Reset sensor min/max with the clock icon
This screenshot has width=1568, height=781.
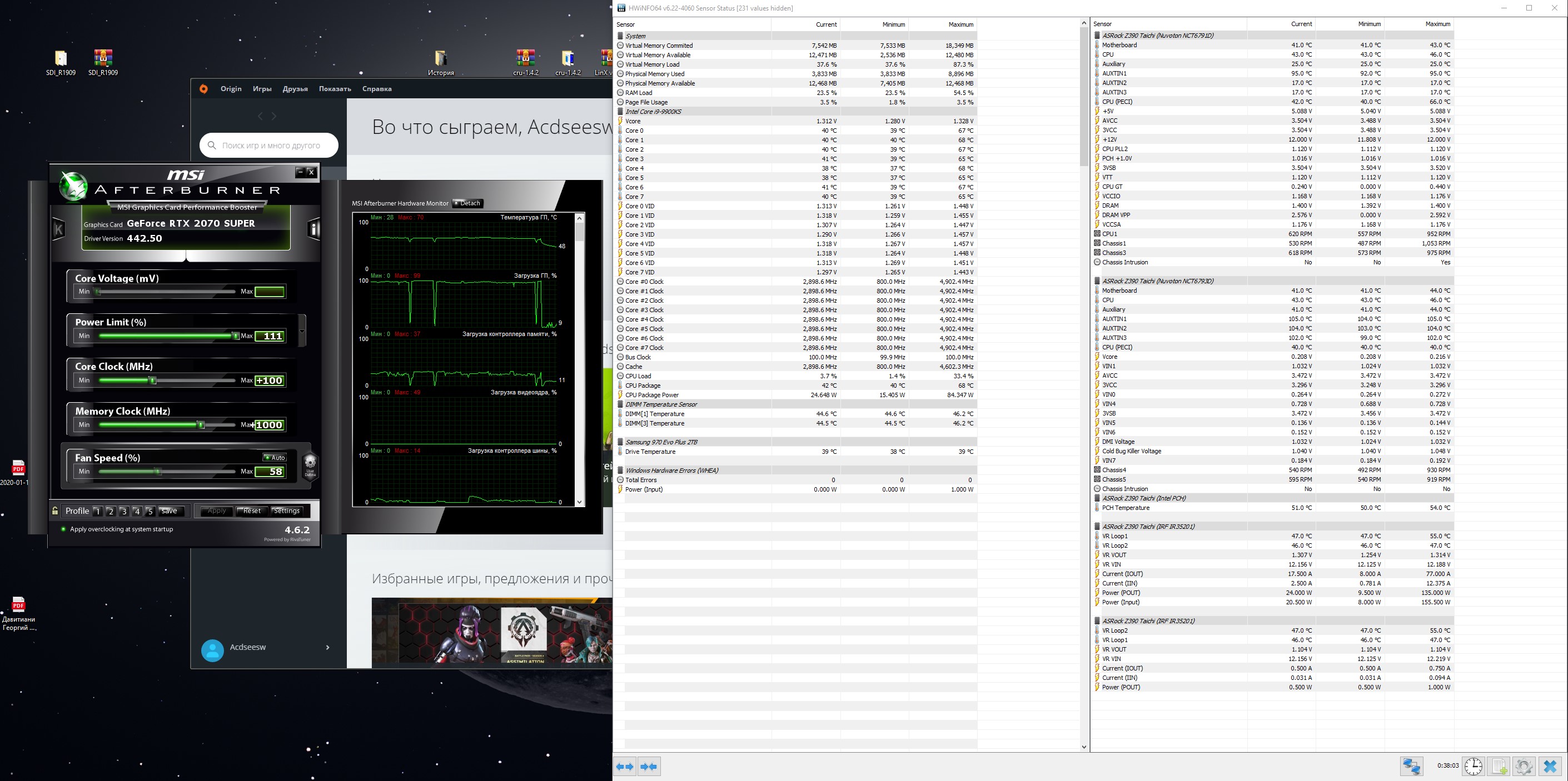[x=1473, y=767]
